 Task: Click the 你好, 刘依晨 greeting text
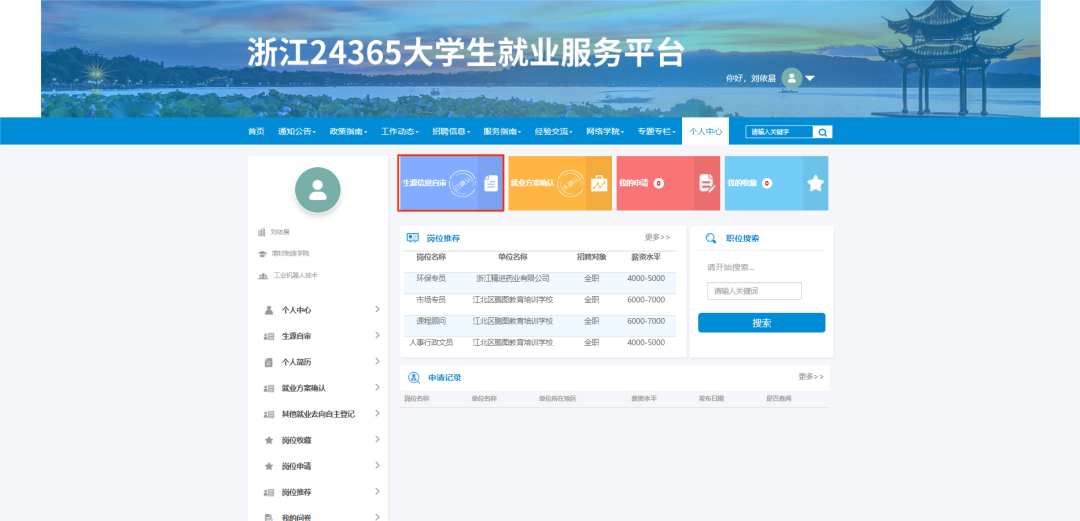click(751, 79)
